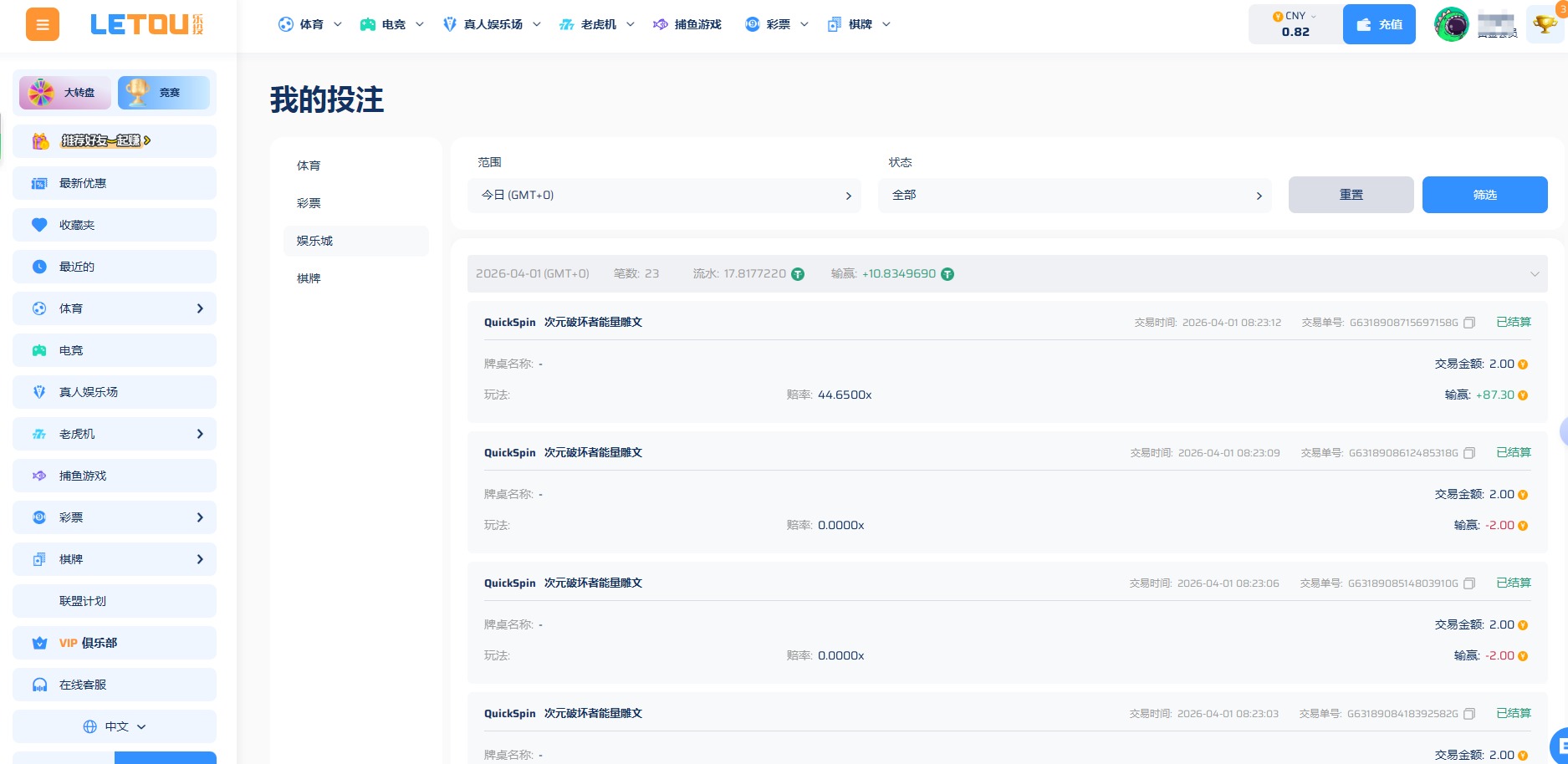Image resolution: width=1568 pixels, height=764 pixels.
Task: Copy the first bet's transaction number
Action: (1469, 322)
